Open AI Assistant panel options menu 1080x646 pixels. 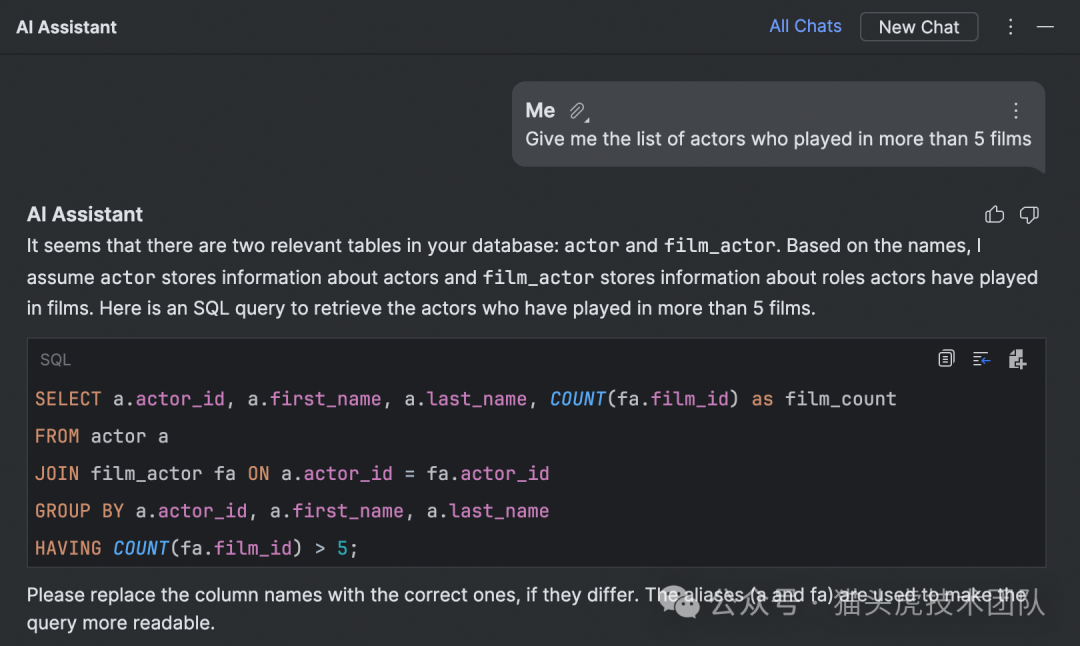click(1011, 27)
